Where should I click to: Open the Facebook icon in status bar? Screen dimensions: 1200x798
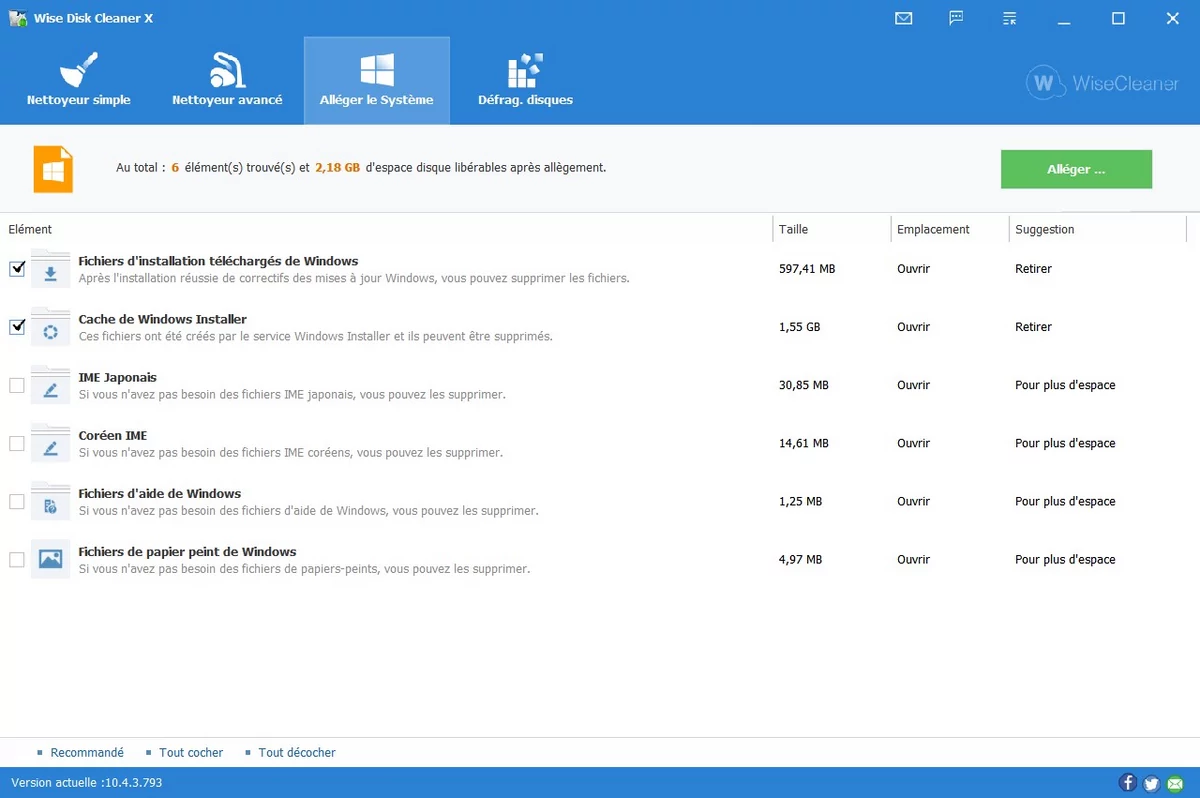click(x=1127, y=783)
